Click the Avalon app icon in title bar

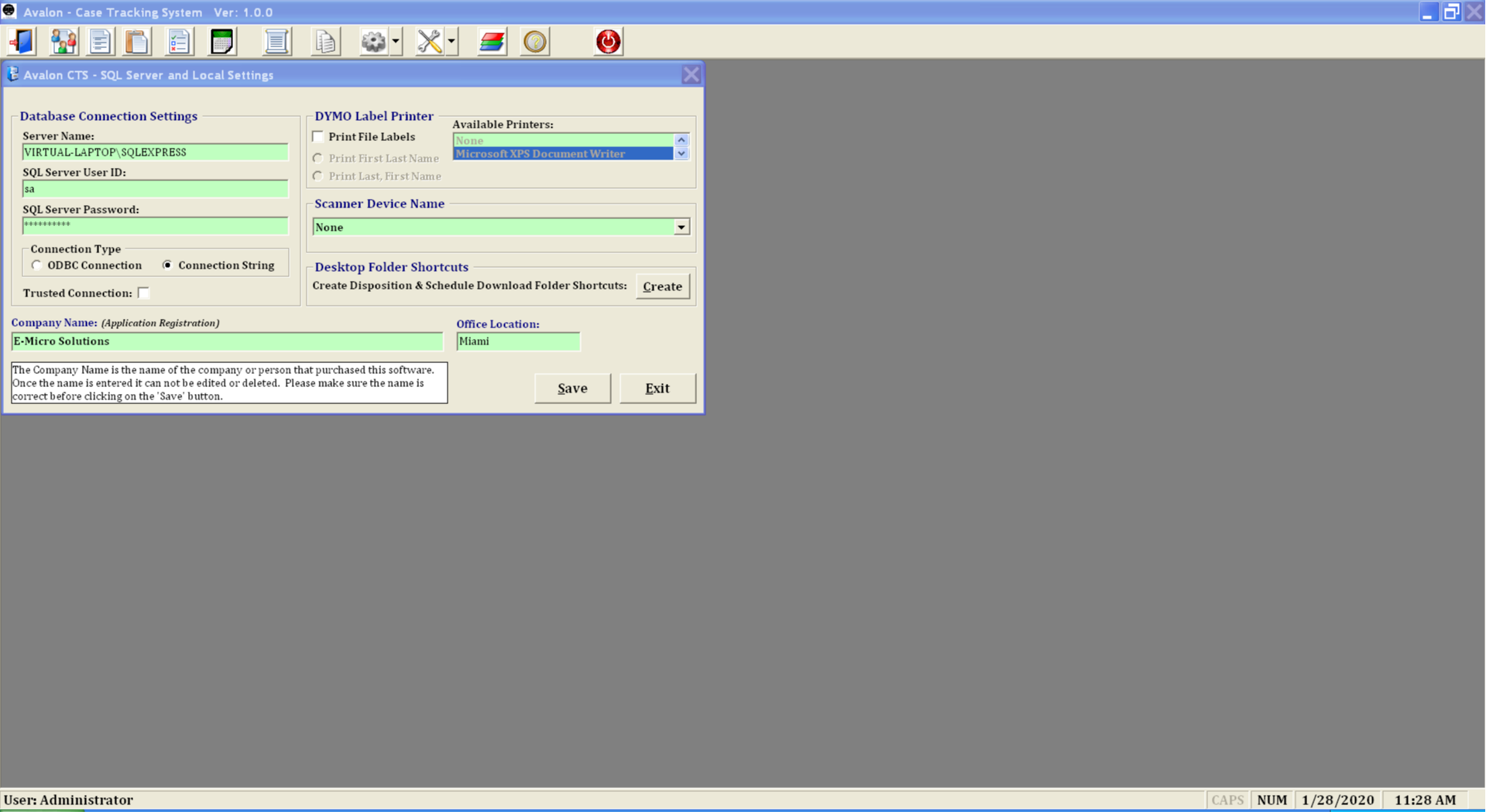click(x=9, y=11)
